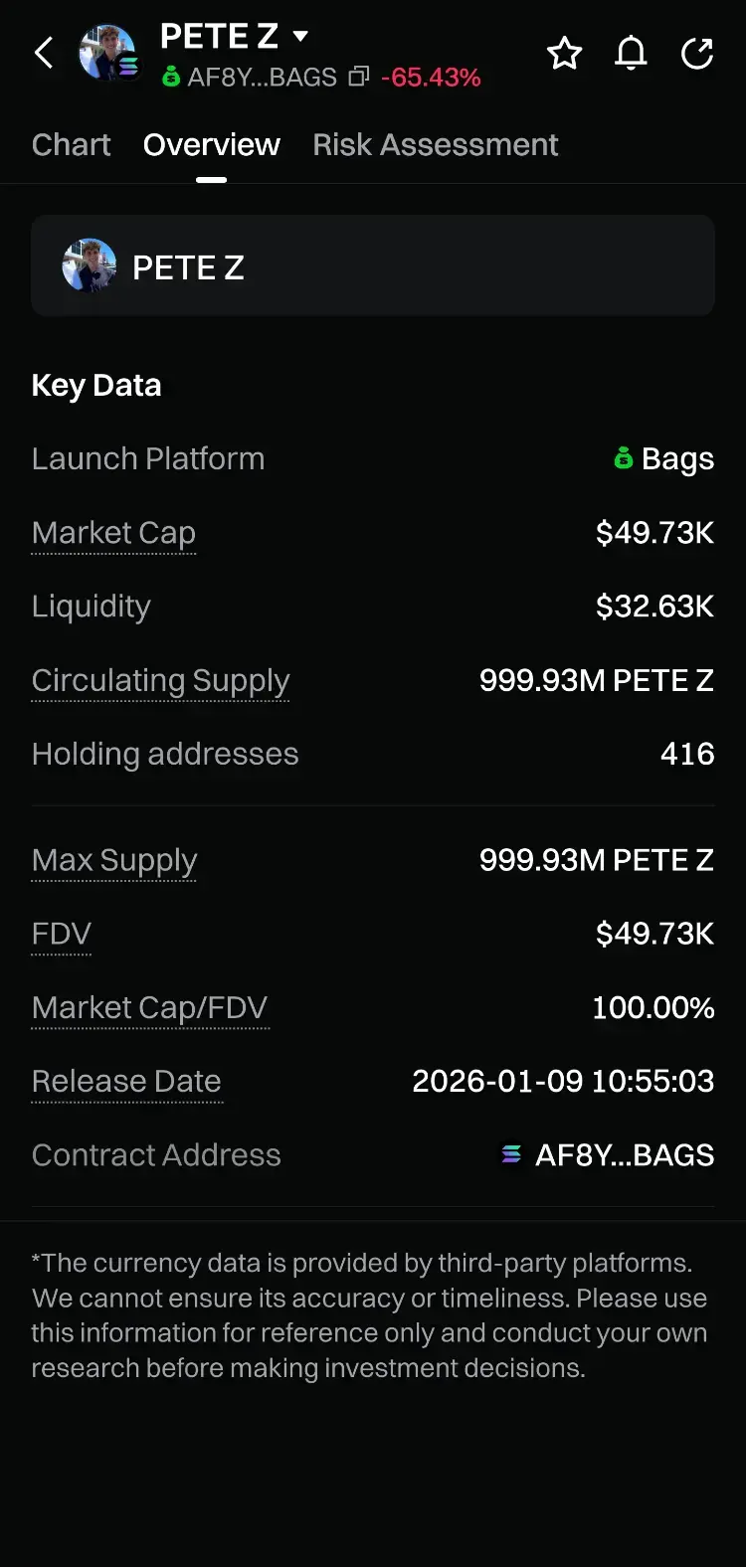Image resolution: width=746 pixels, height=1568 pixels.
Task: Tap Circulating Supply label for info
Action: coord(160,680)
